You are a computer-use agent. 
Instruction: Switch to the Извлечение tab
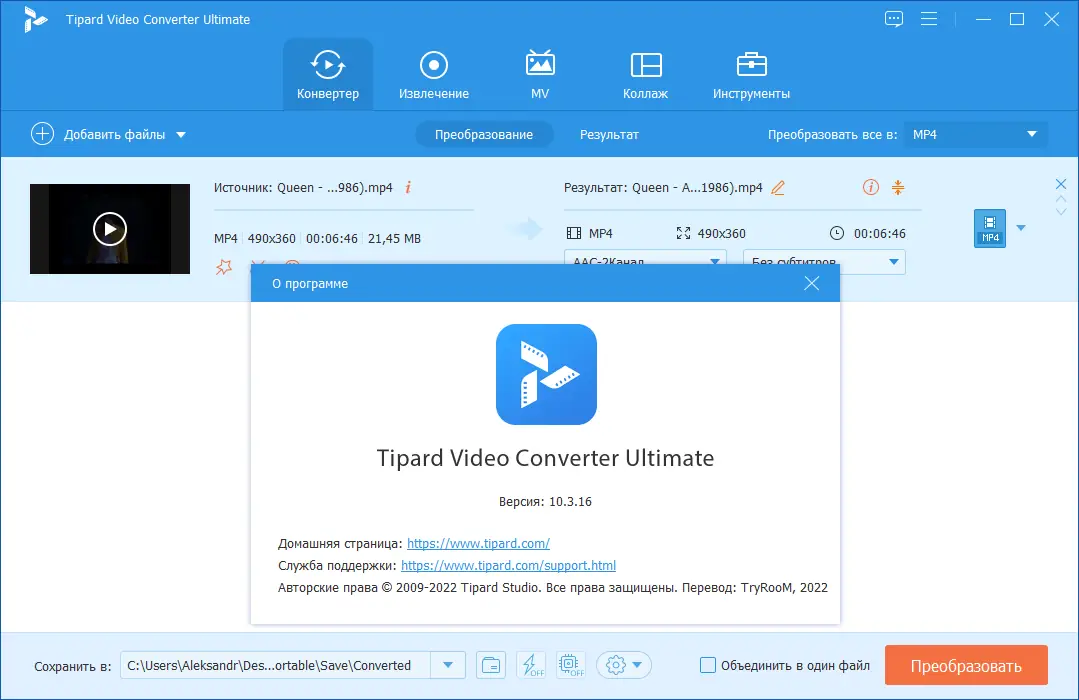pos(434,74)
